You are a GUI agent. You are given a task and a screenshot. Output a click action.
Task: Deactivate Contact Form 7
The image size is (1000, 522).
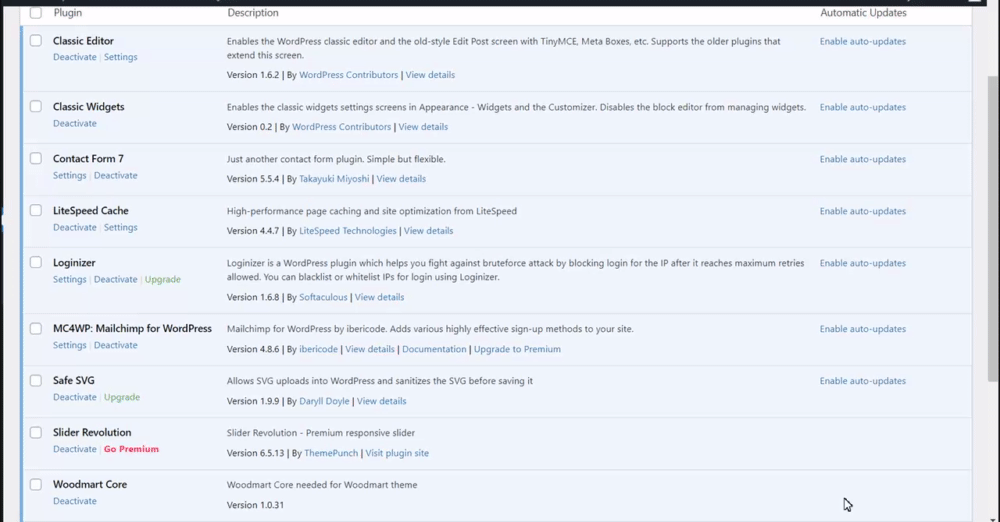coord(115,175)
